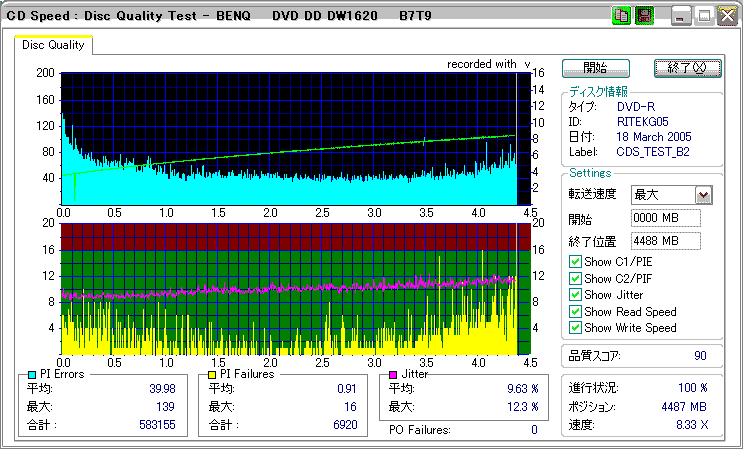Select the Disc Quality tab
The image size is (743, 449).
coord(54,45)
